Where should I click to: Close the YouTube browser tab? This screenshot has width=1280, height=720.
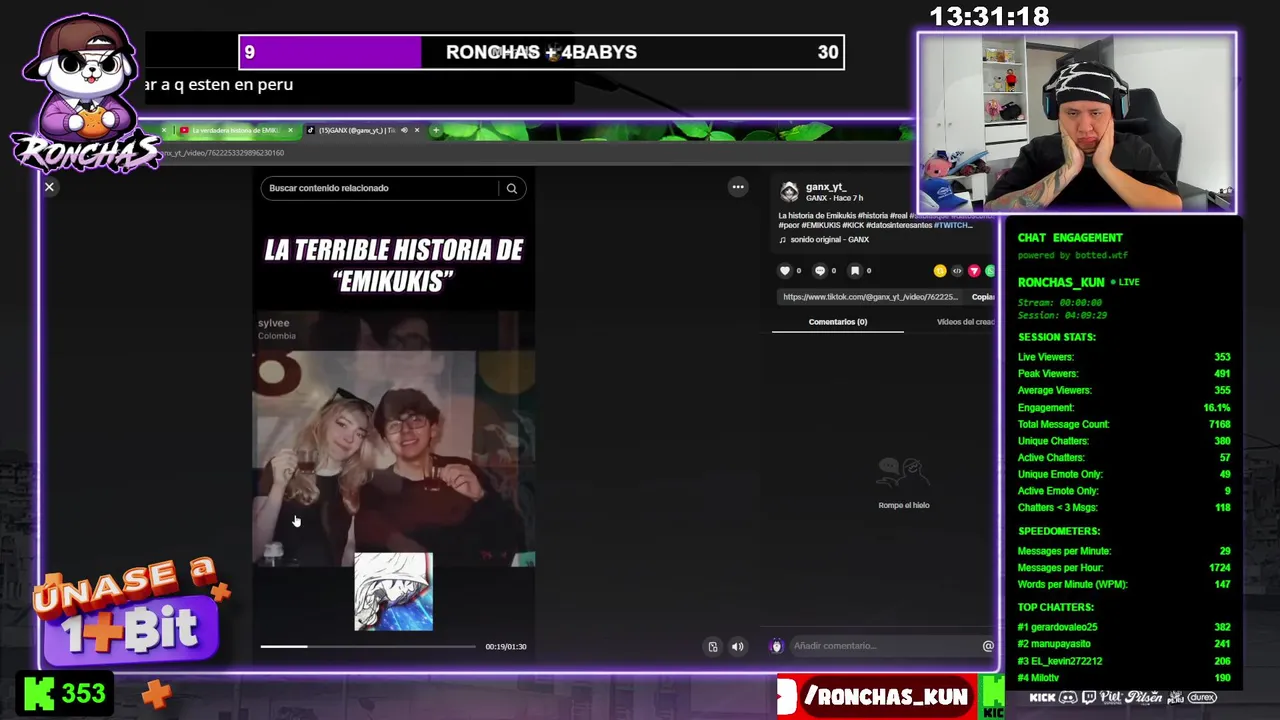(x=290, y=130)
